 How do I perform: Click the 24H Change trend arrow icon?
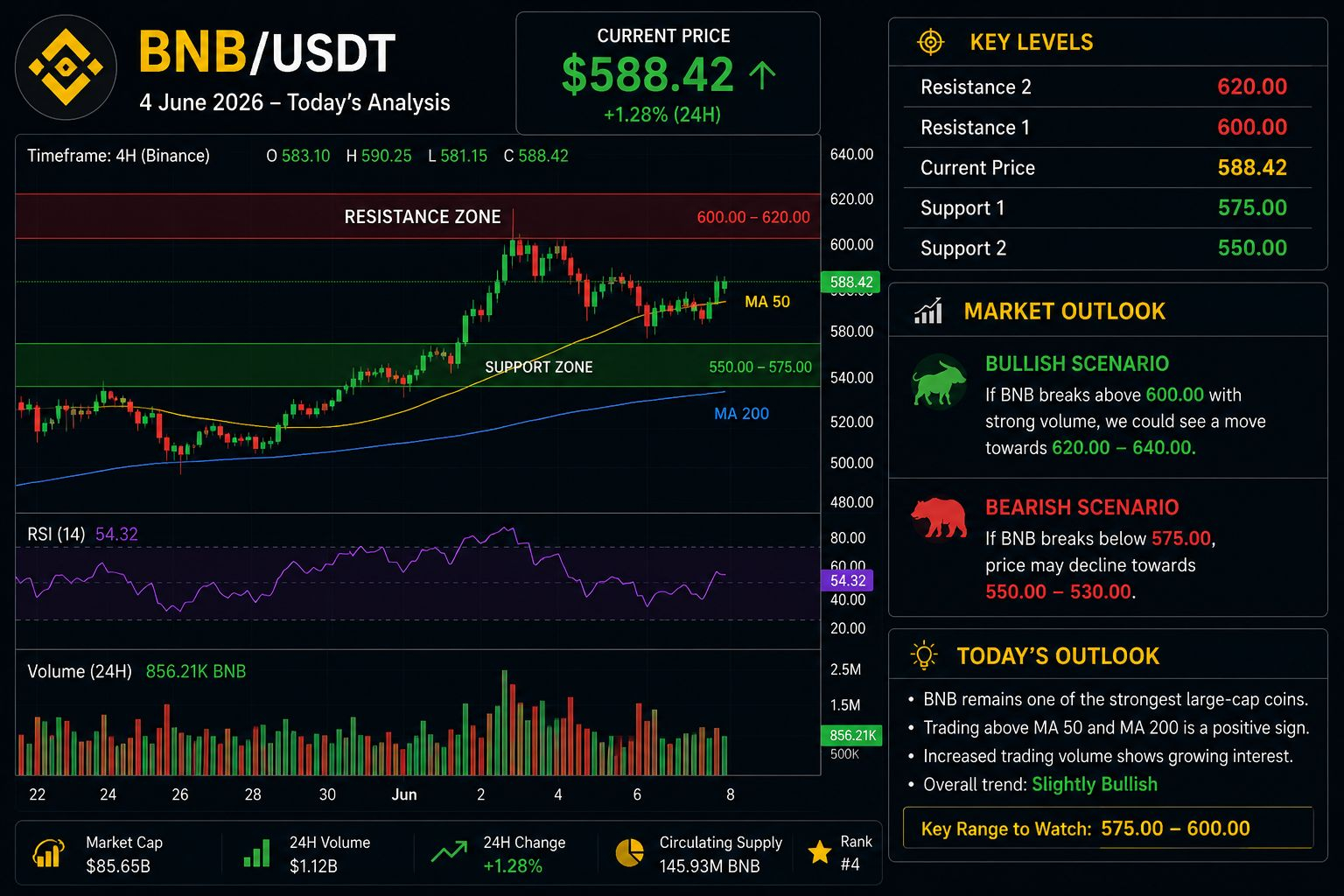point(449,852)
